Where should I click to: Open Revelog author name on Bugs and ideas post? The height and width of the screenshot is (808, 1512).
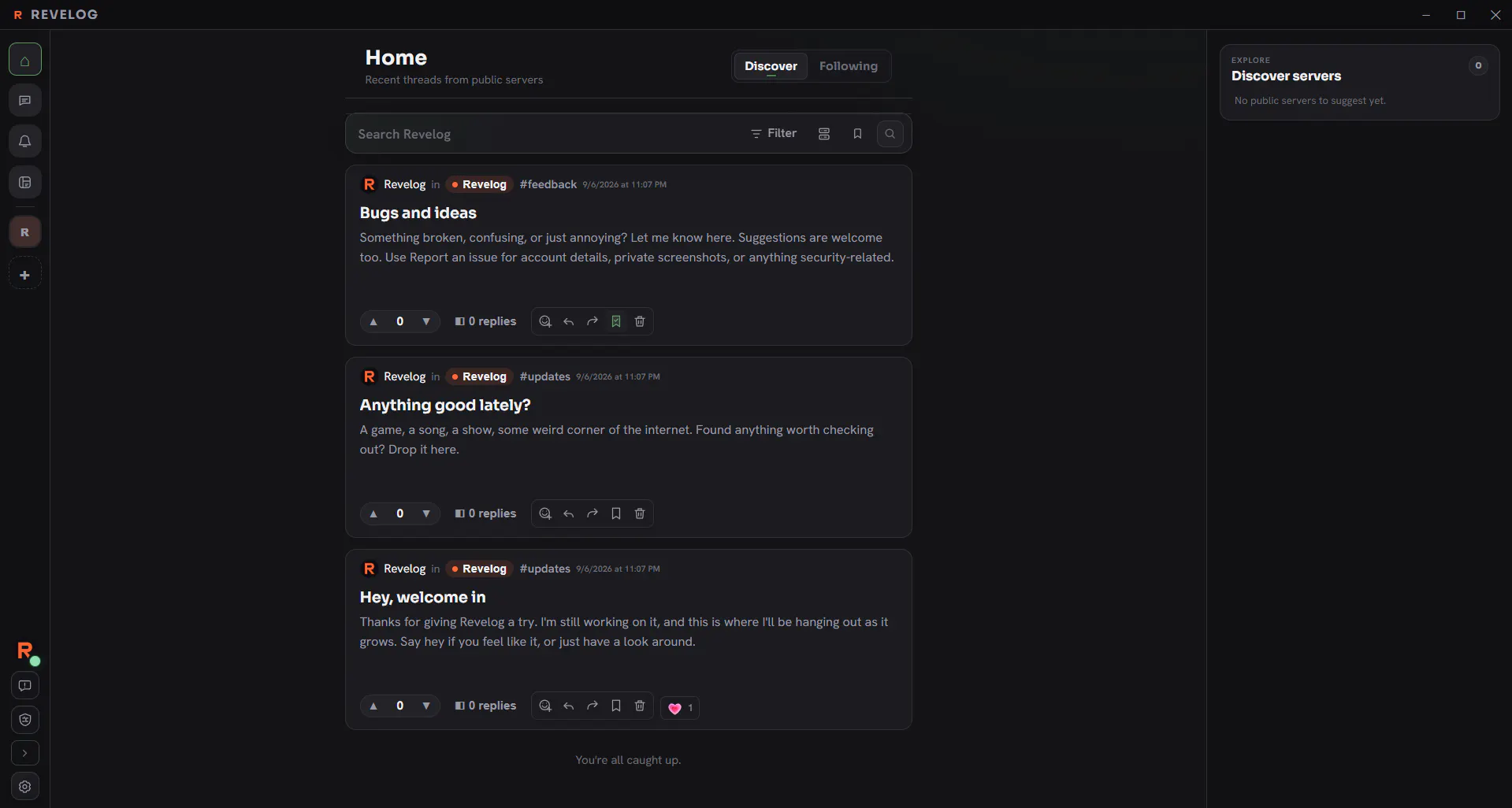[x=404, y=184]
